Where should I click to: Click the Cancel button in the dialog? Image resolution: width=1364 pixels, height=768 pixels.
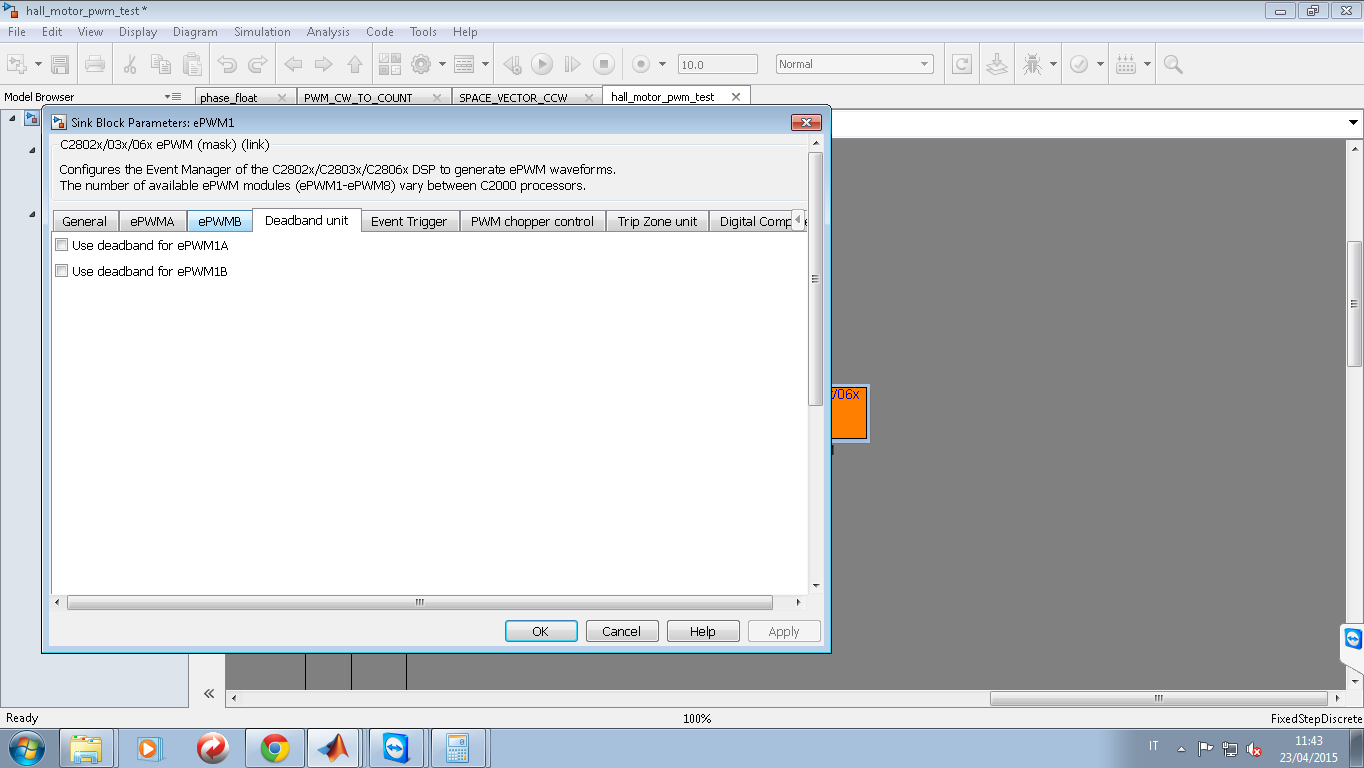click(x=621, y=631)
